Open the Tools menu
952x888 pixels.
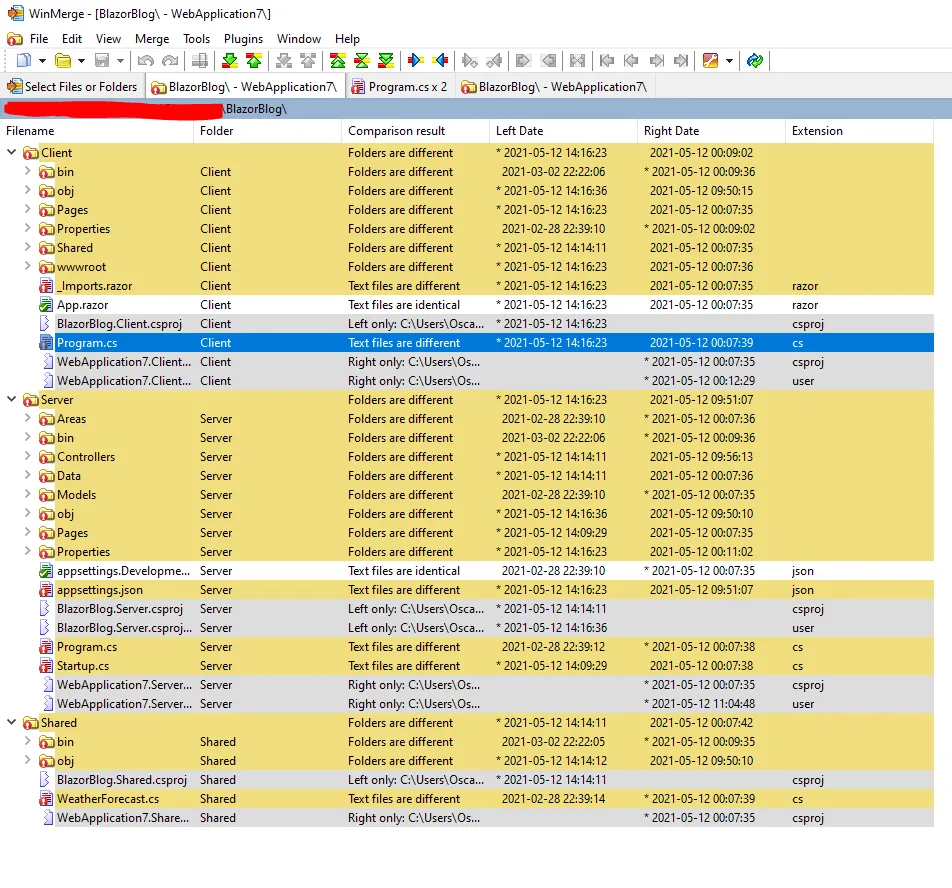click(x=196, y=39)
